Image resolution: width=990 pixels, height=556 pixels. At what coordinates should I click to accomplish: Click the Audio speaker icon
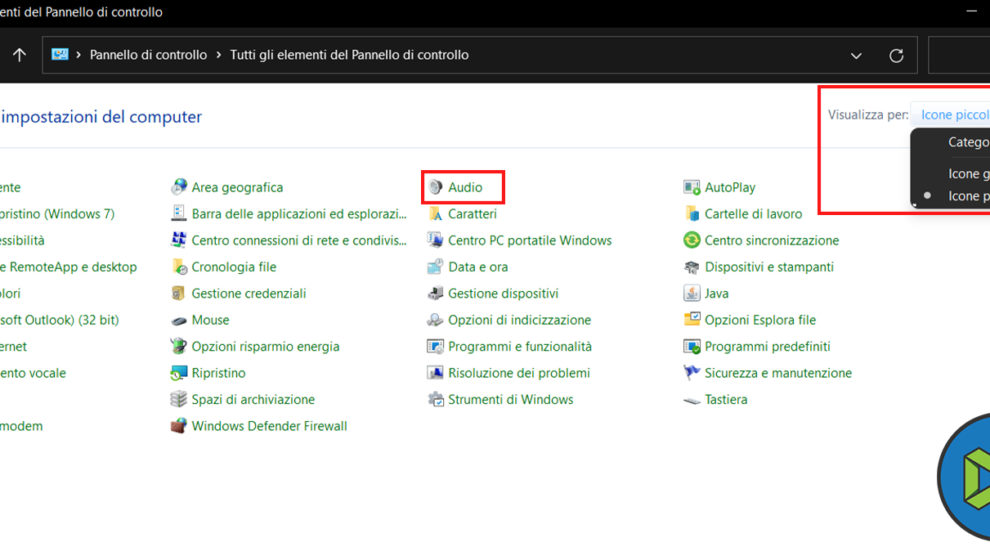tap(436, 187)
